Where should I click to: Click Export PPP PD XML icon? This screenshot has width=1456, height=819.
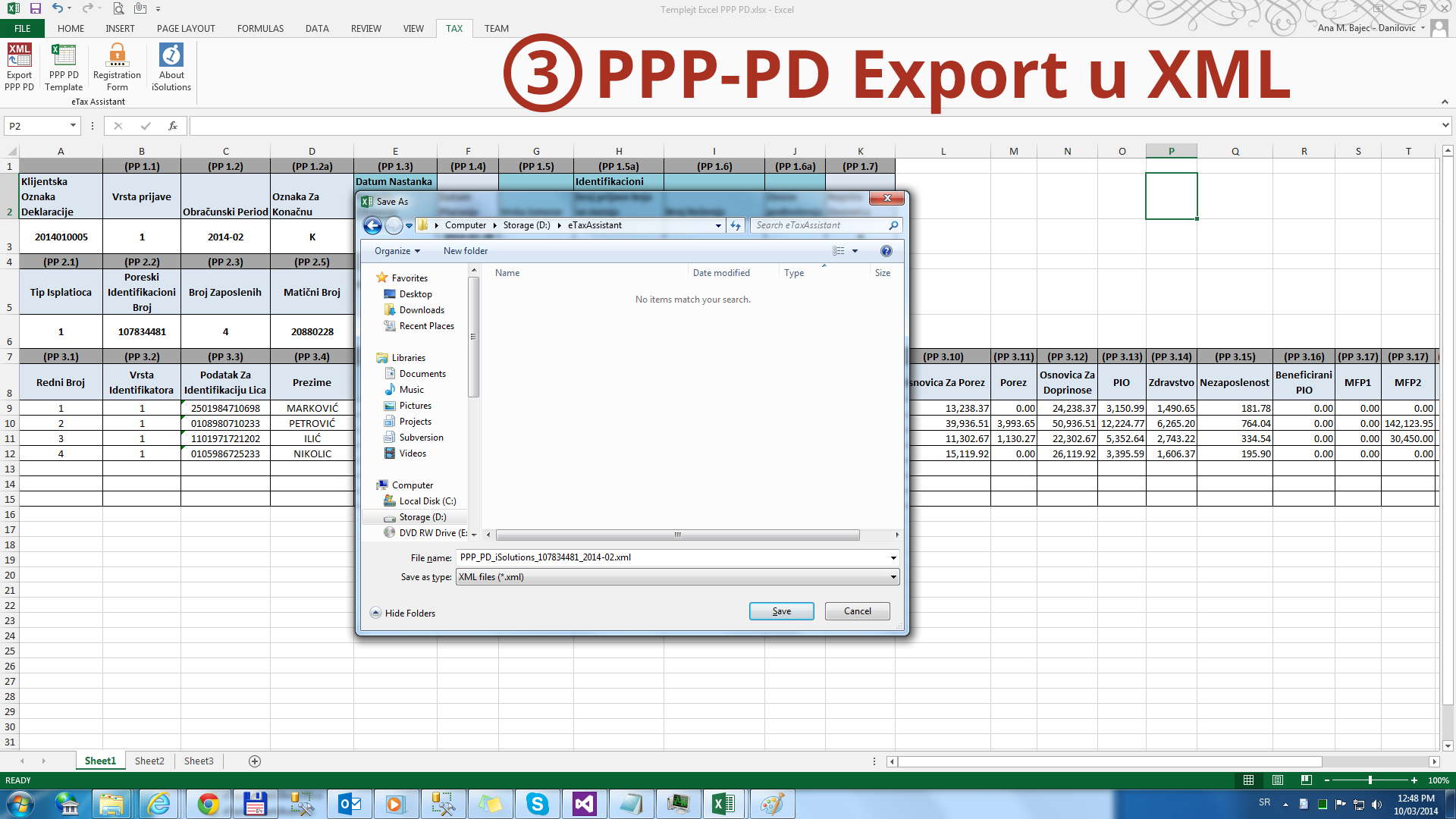coord(19,55)
